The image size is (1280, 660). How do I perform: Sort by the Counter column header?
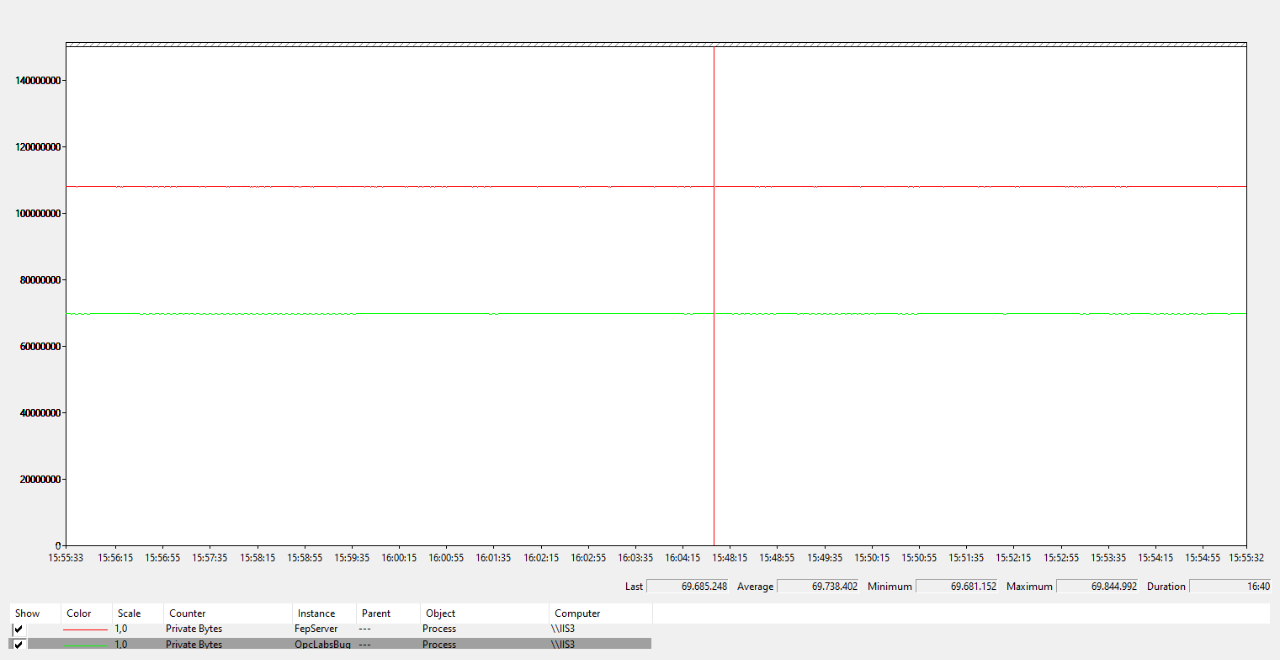click(x=228, y=613)
